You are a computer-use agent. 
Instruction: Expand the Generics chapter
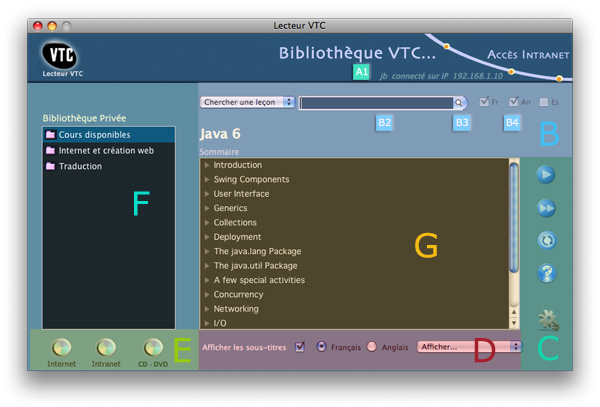207,208
